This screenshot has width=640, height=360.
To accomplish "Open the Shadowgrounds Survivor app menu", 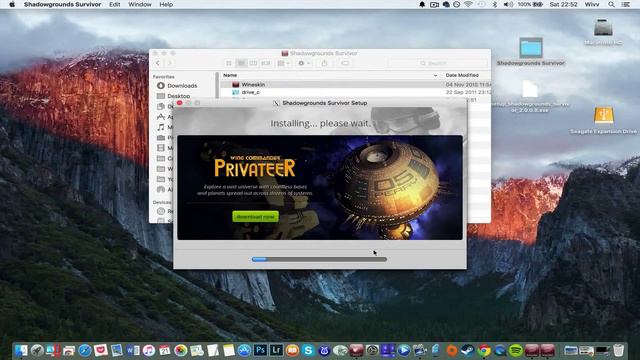I will (62, 4).
